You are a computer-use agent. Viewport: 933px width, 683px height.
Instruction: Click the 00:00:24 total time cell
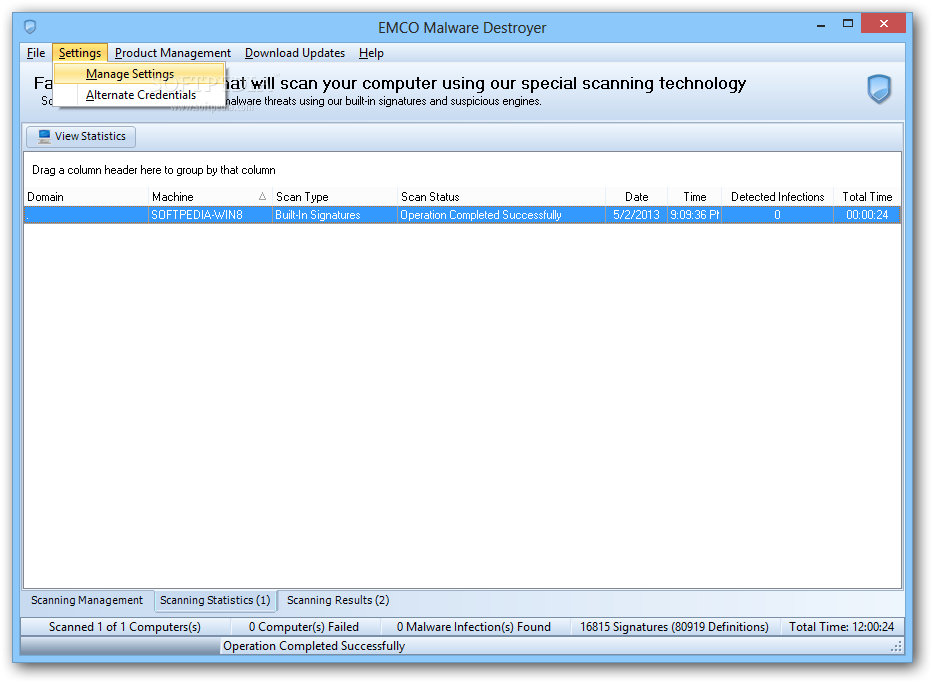coord(867,215)
